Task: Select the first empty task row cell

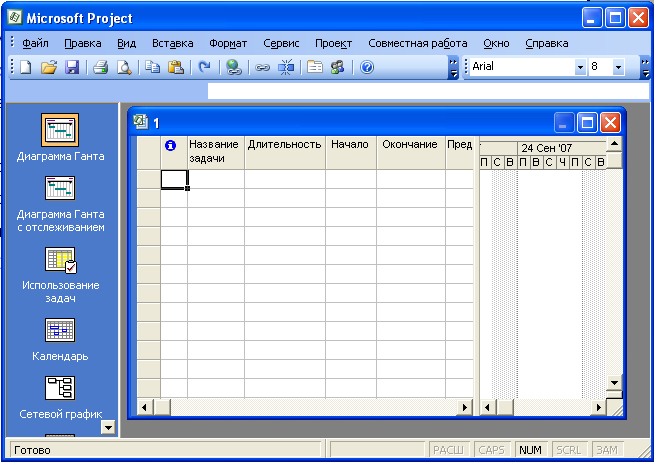Action: click(174, 179)
